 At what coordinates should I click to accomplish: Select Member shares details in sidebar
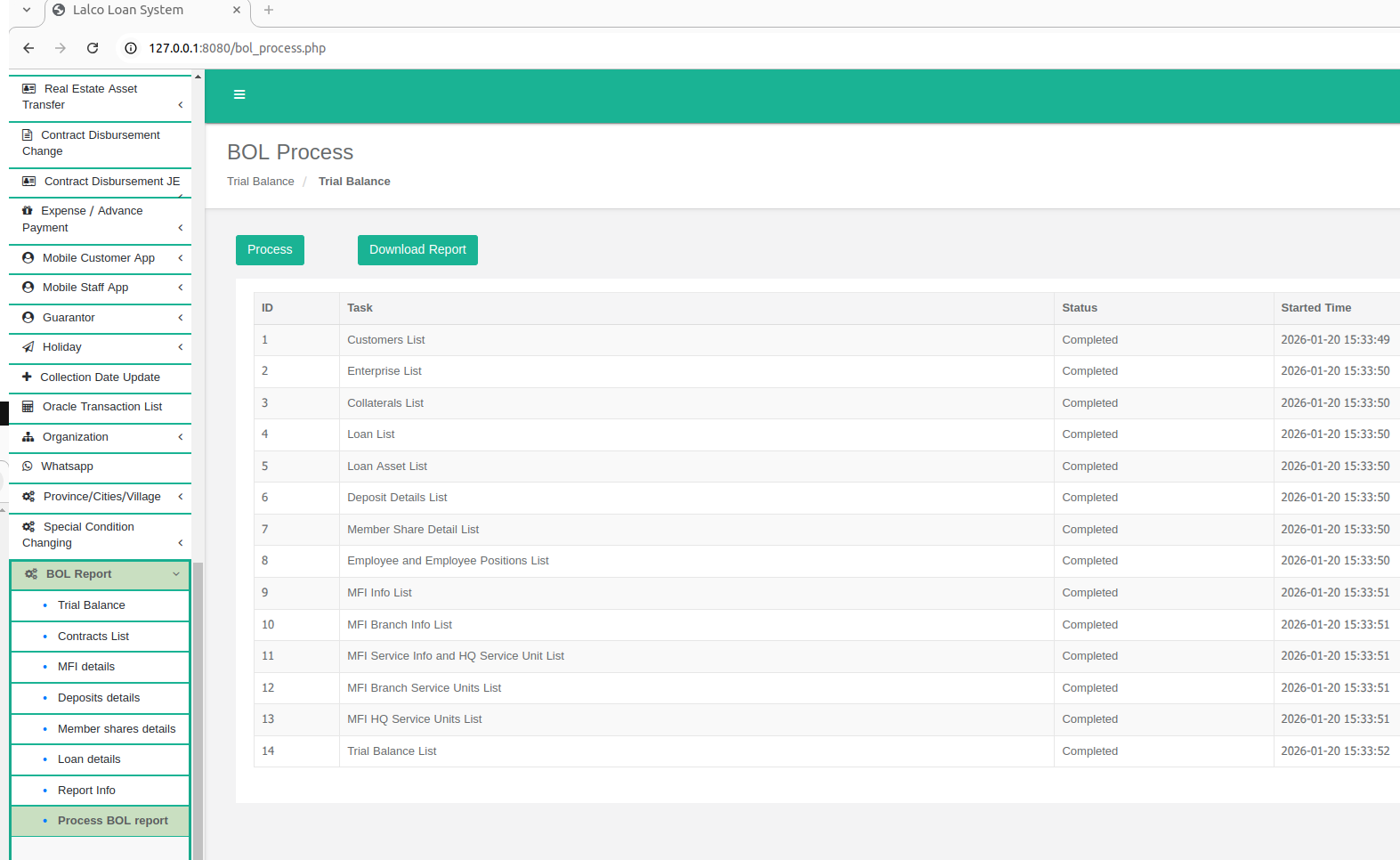(117, 729)
